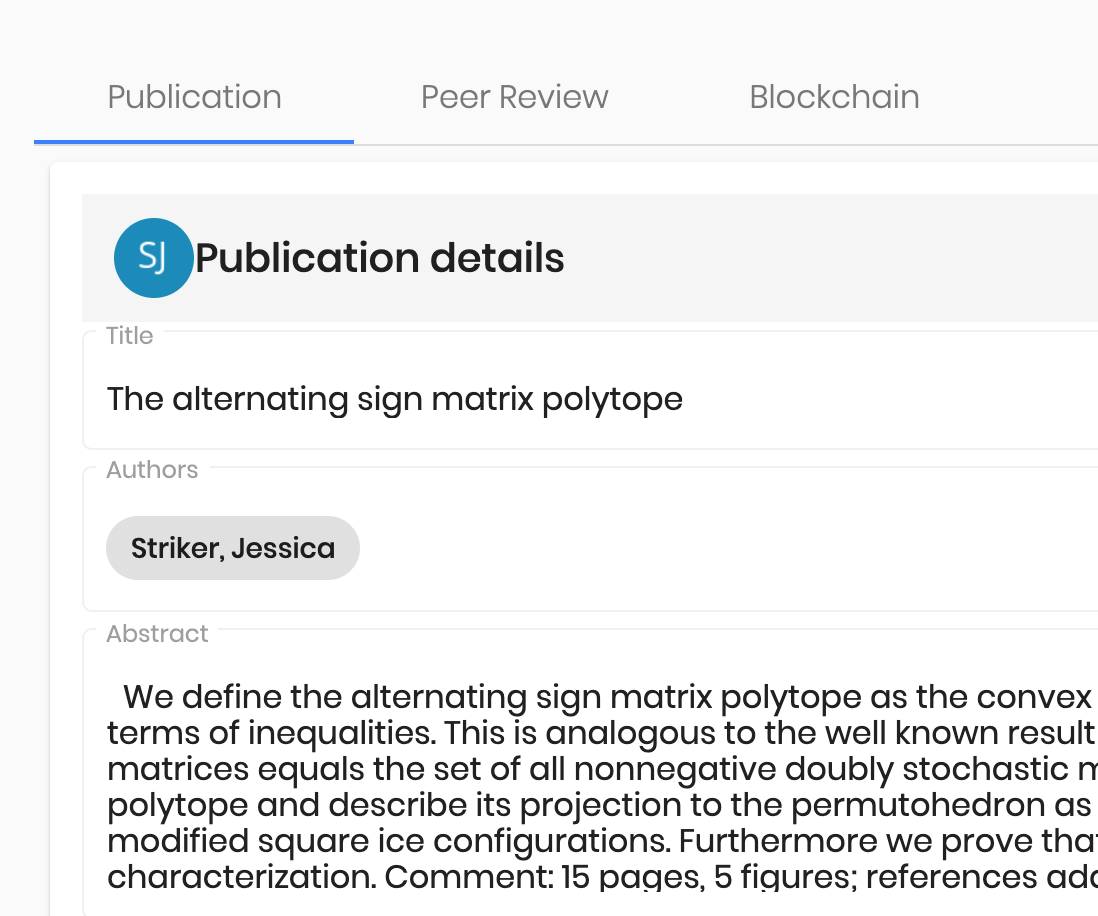Switch to the Publication tab

click(194, 97)
